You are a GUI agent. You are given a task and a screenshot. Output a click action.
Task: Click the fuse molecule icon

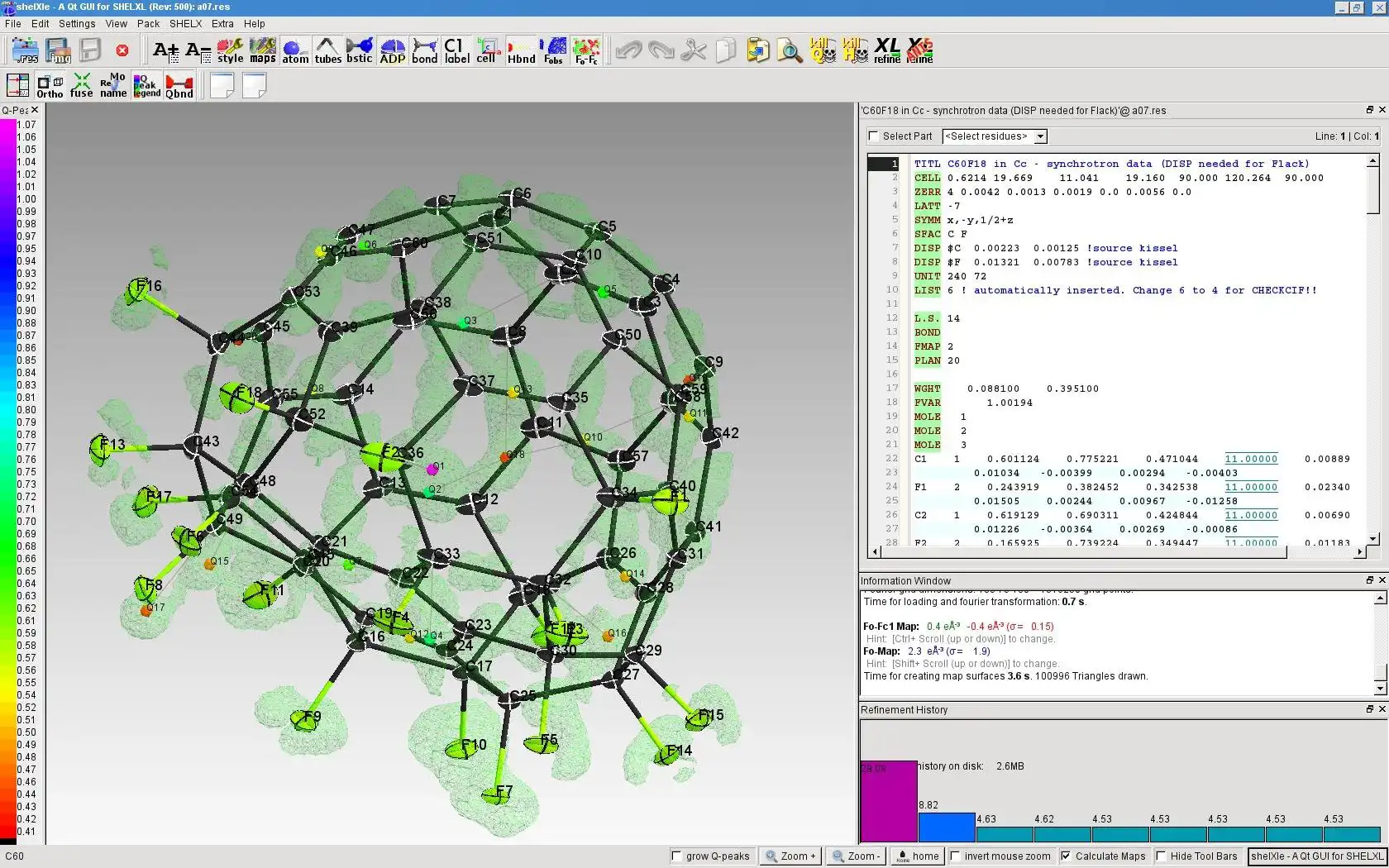click(81, 85)
